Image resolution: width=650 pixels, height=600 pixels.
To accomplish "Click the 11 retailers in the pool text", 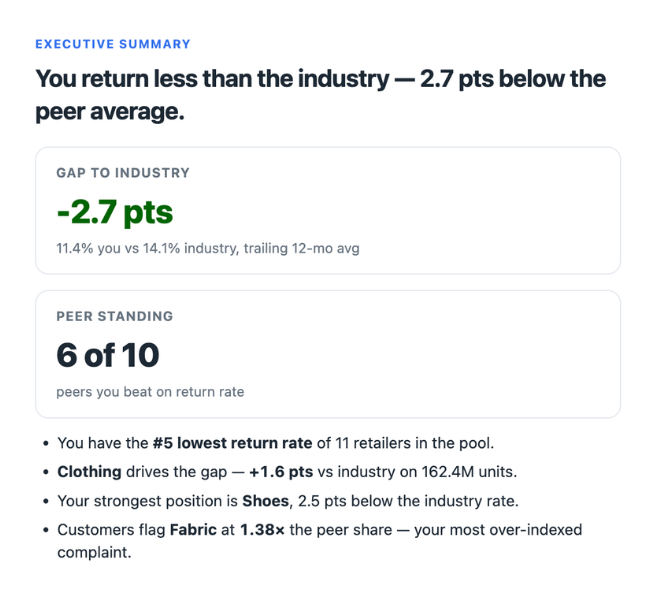I will point(414,443).
